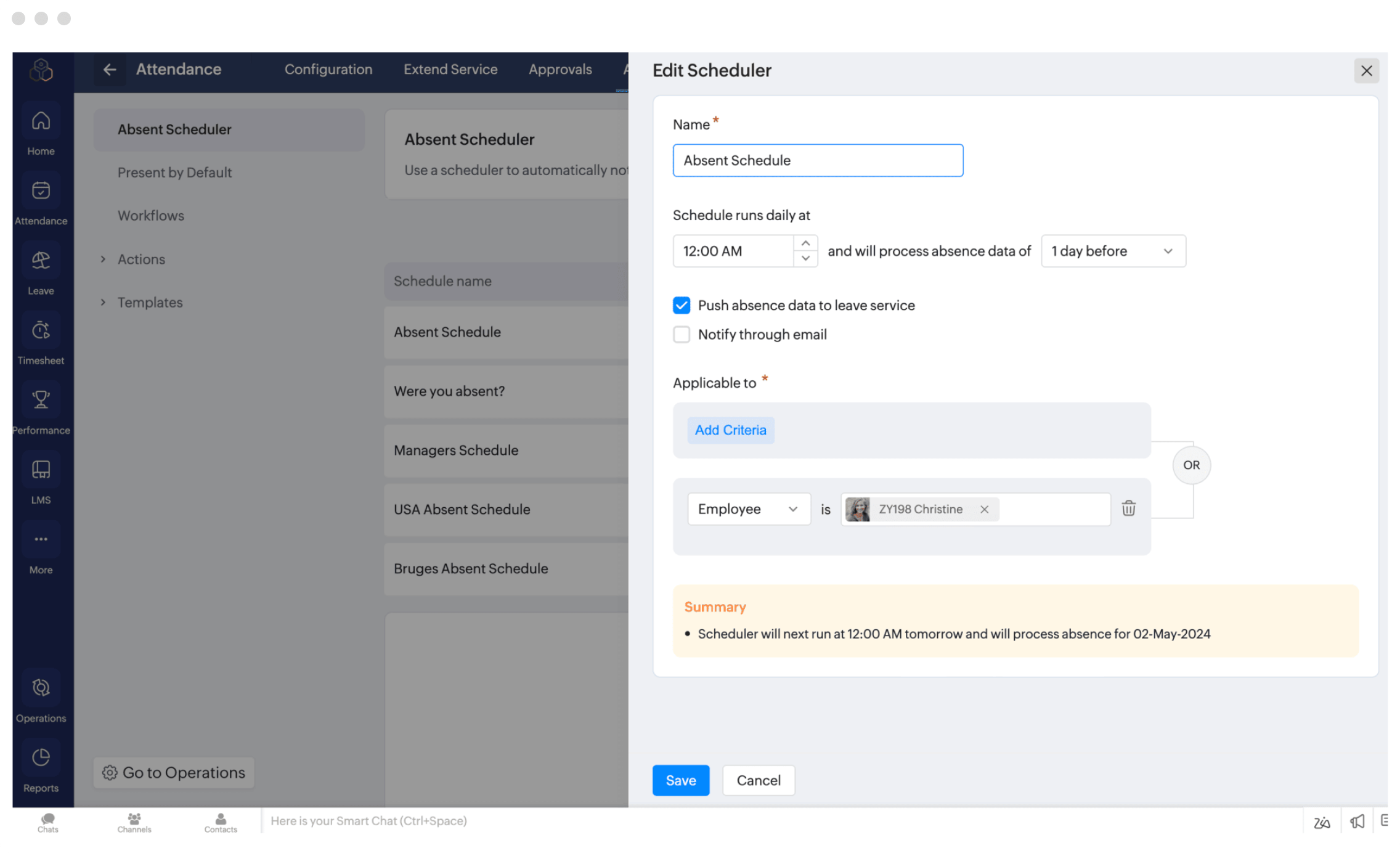Open the Employee criteria type dropdown
1400x853 pixels.
[748, 509]
